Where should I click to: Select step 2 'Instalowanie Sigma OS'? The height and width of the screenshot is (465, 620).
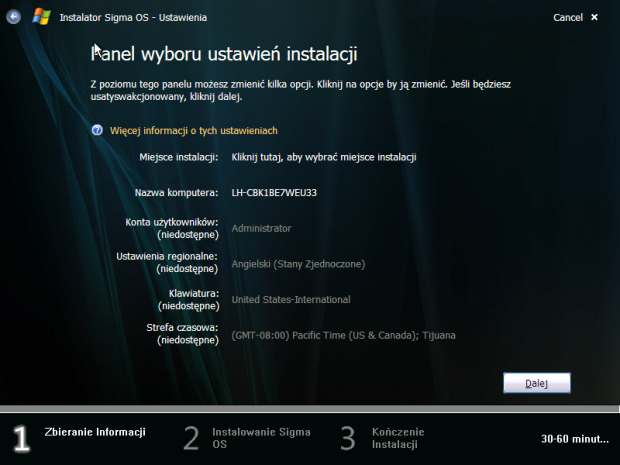click(x=248, y=438)
